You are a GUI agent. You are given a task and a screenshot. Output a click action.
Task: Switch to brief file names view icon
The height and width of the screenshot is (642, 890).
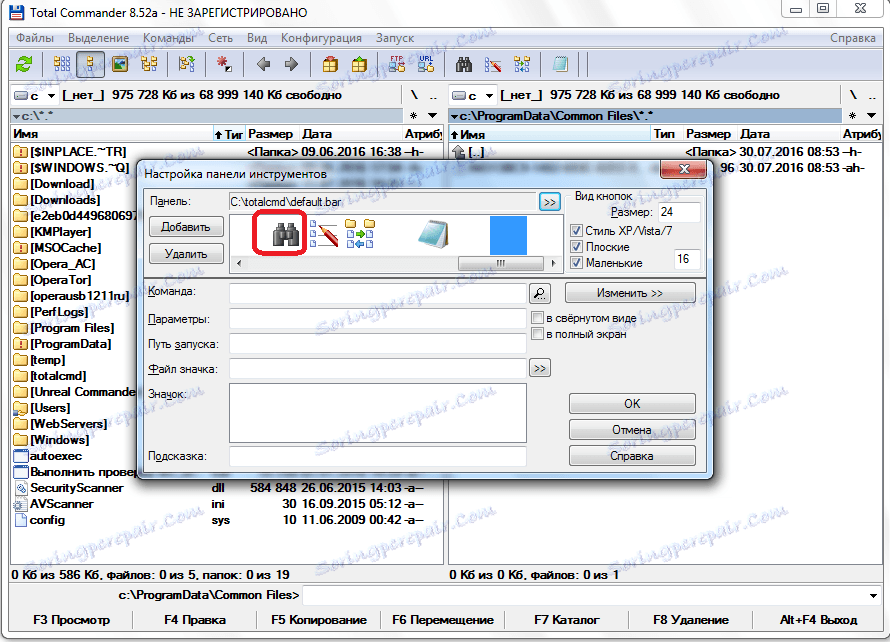tap(62, 64)
